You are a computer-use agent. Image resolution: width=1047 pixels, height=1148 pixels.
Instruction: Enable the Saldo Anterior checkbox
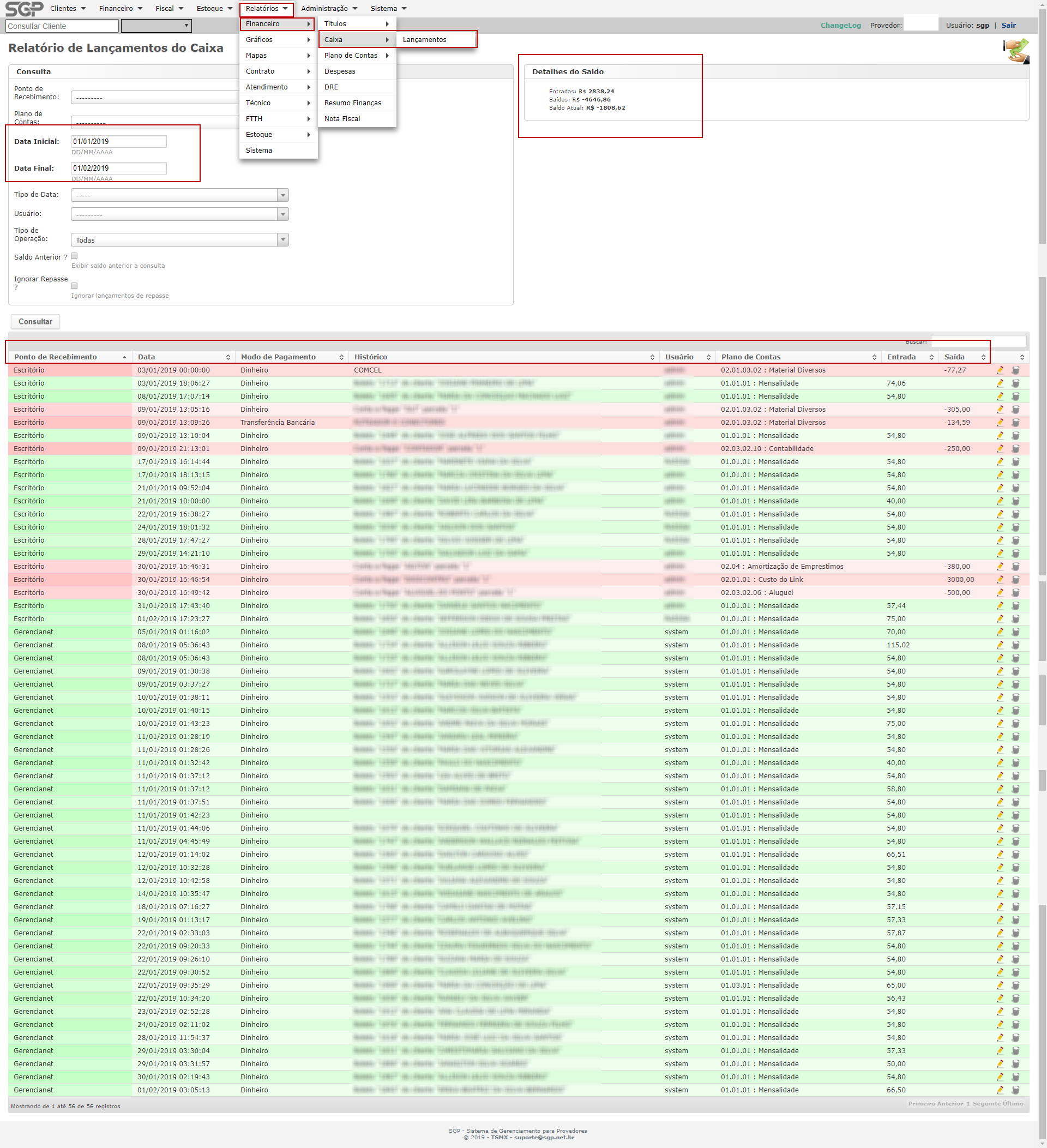click(74, 256)
